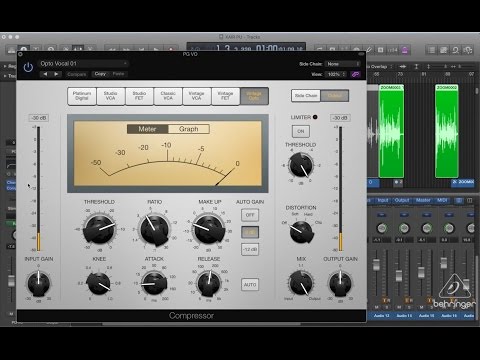
Task: Open the View 100% size dropdown
Action: pos(336,74)
